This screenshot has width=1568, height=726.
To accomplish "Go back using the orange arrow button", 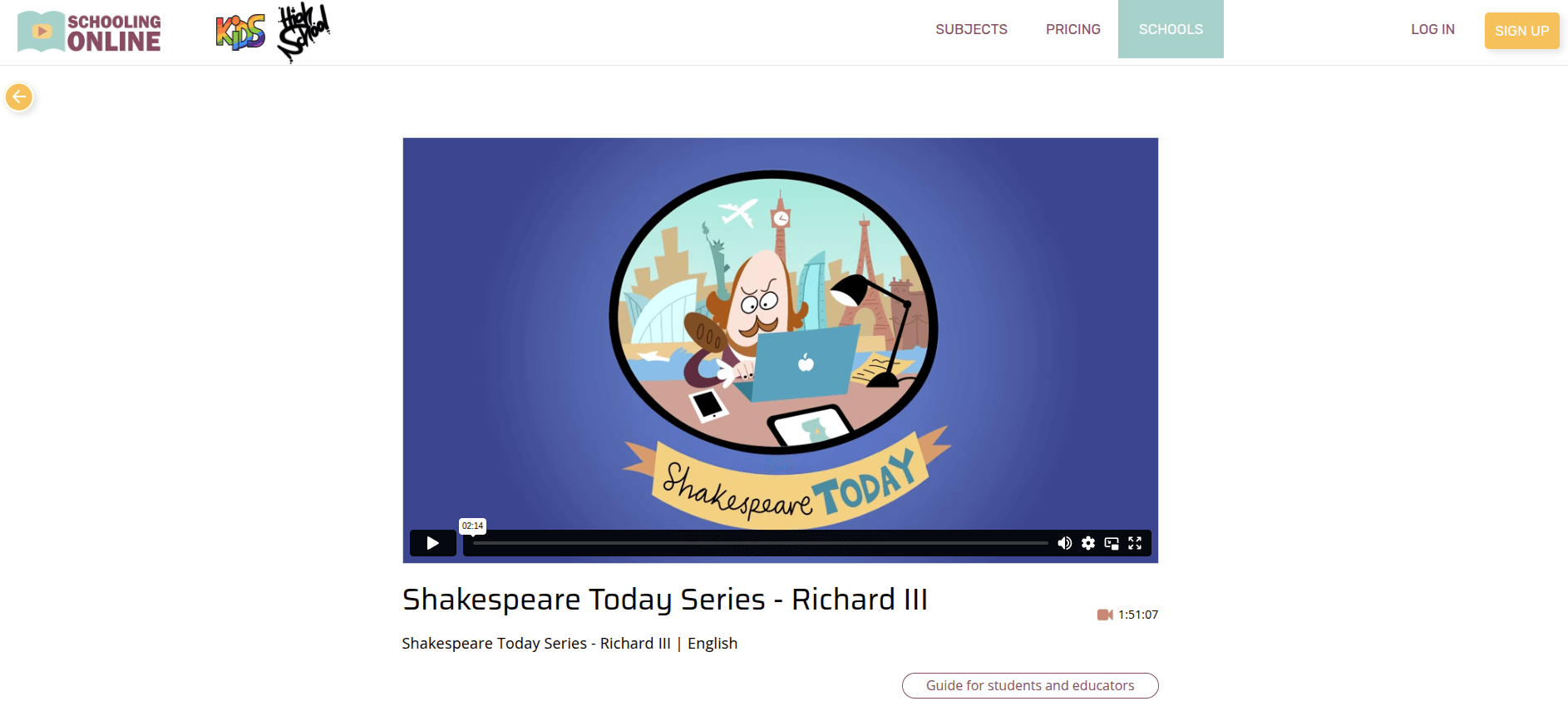I will (x=19, y=97).
